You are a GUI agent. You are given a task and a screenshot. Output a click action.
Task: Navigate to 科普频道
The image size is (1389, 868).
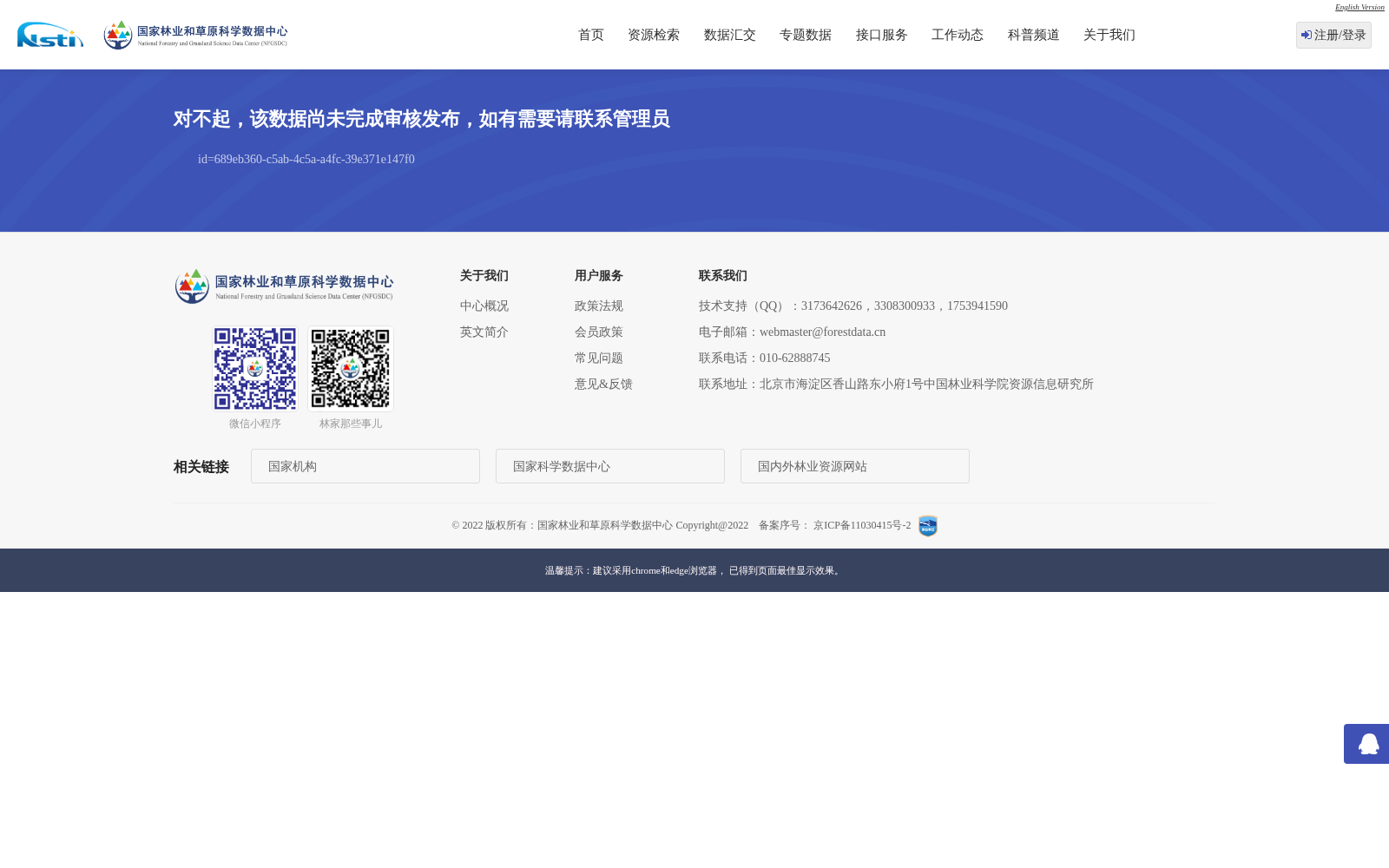(1034, 35)
